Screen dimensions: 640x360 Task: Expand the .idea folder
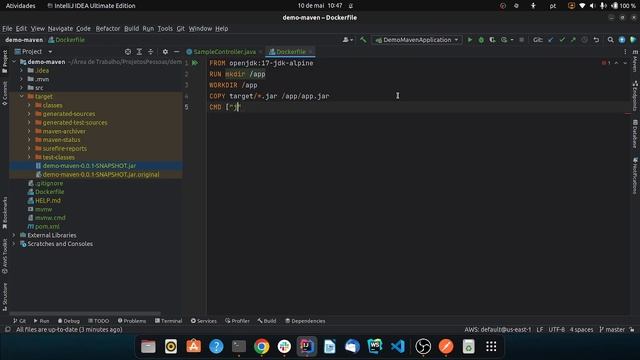click(x=22, y=71)
